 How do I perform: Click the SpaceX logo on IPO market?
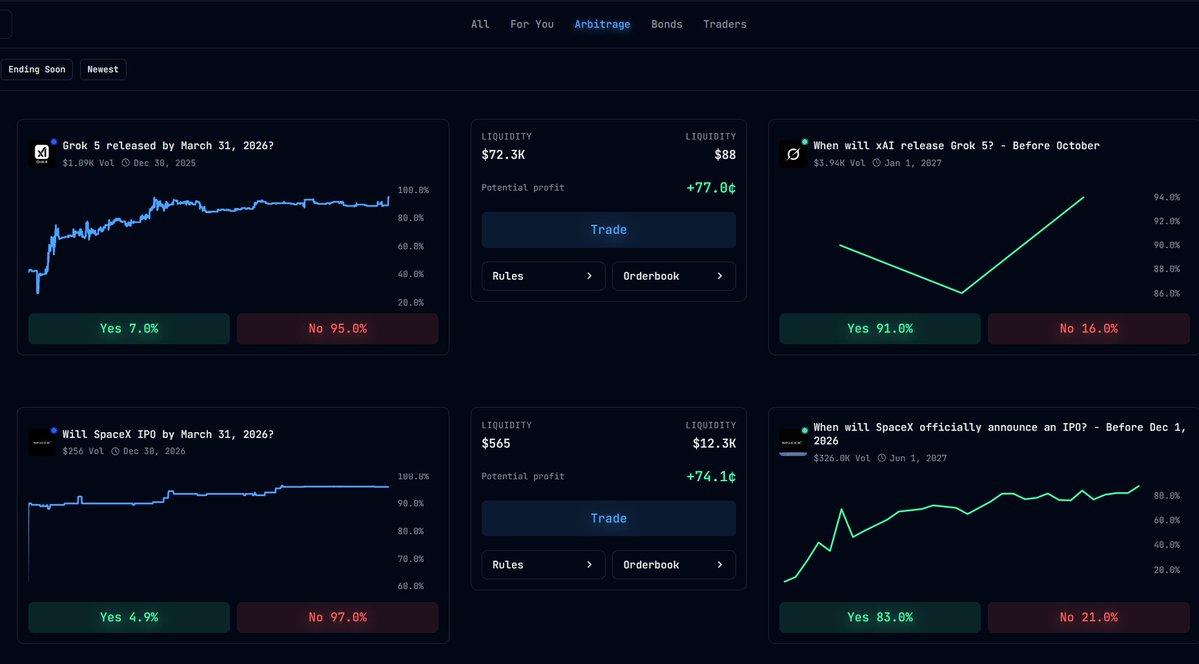coord(41,443)
